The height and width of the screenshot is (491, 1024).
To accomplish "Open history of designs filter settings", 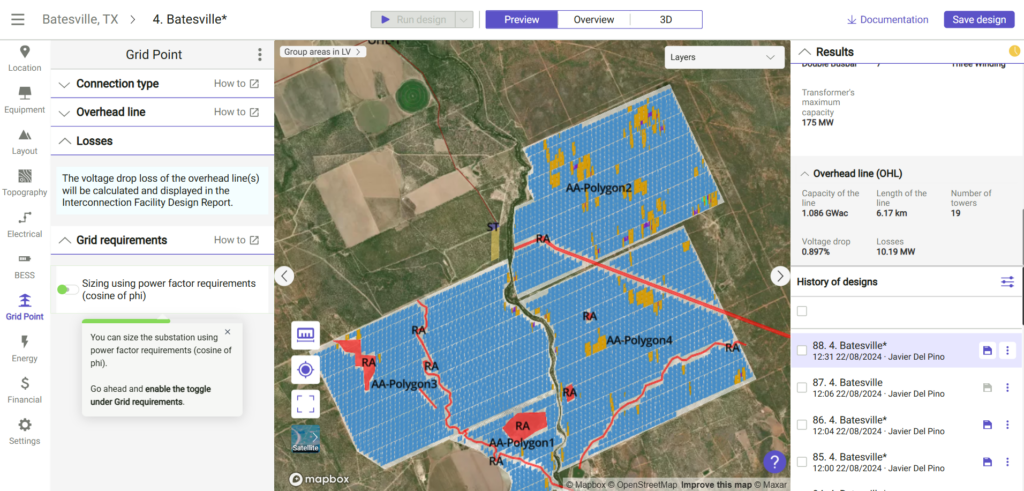I will [1007, 282].
